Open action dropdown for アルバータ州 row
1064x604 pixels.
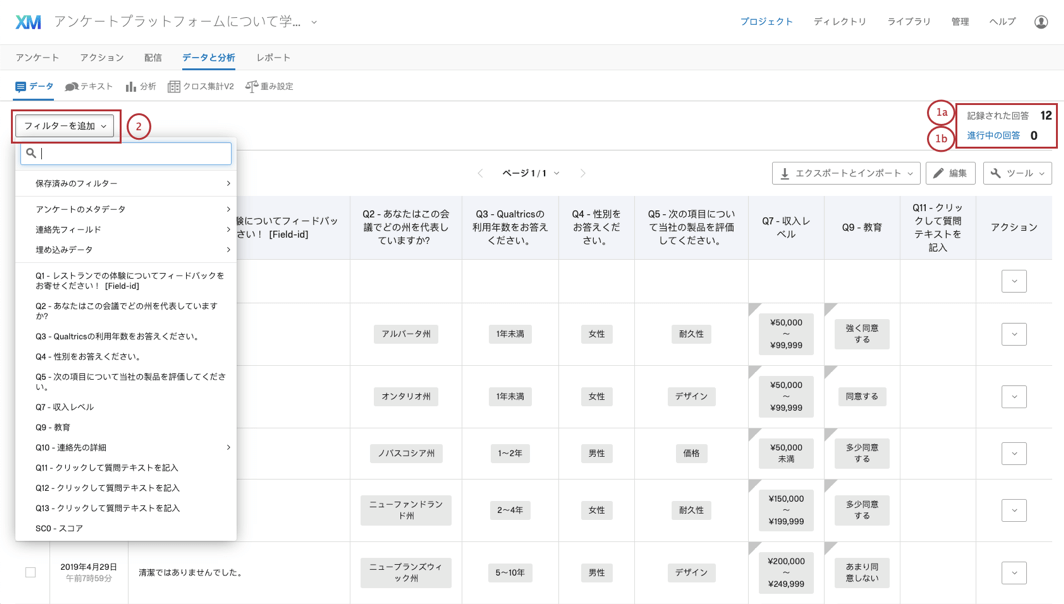(1014, 334)
